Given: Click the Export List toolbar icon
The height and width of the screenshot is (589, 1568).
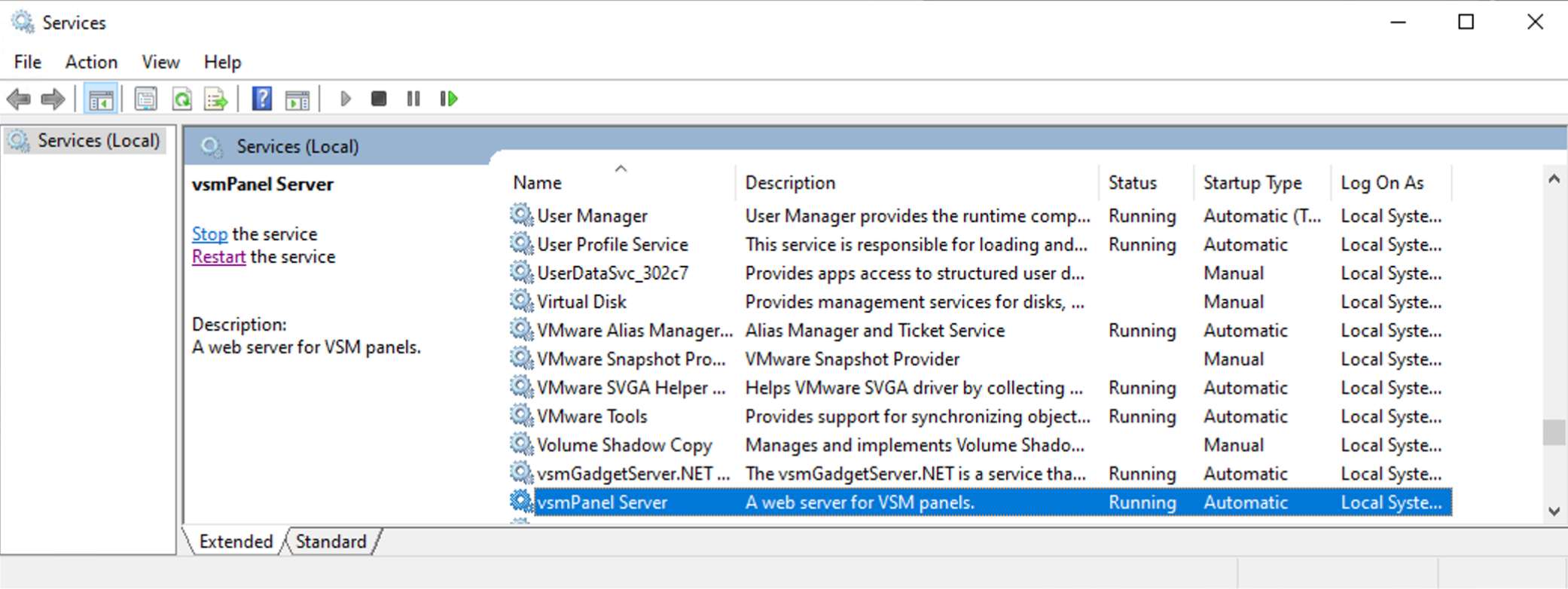Looking at the screenshot, I should tap(216, 99).
